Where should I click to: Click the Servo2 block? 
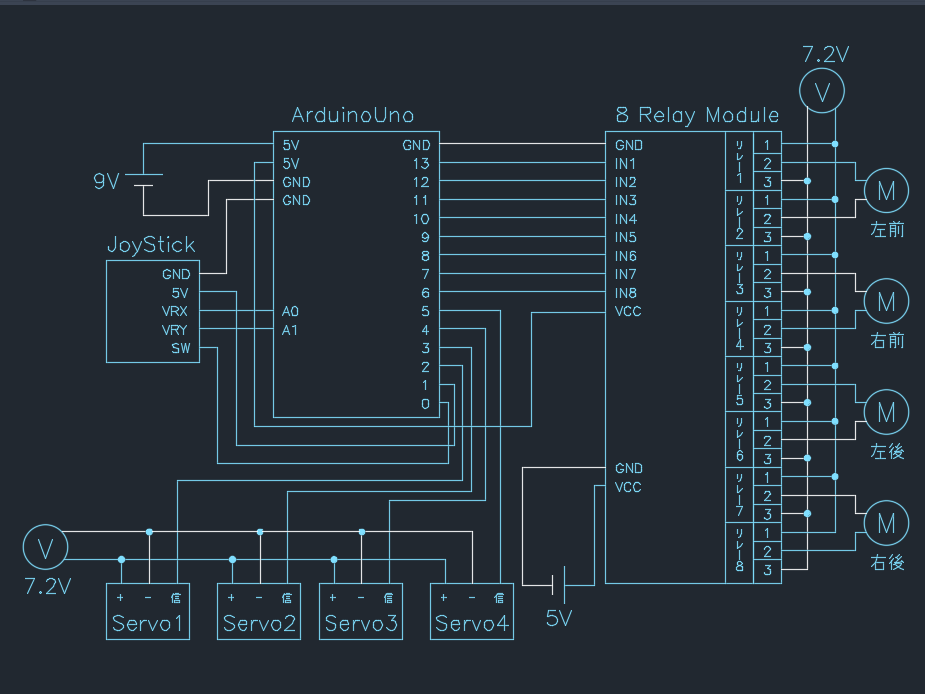259,611
